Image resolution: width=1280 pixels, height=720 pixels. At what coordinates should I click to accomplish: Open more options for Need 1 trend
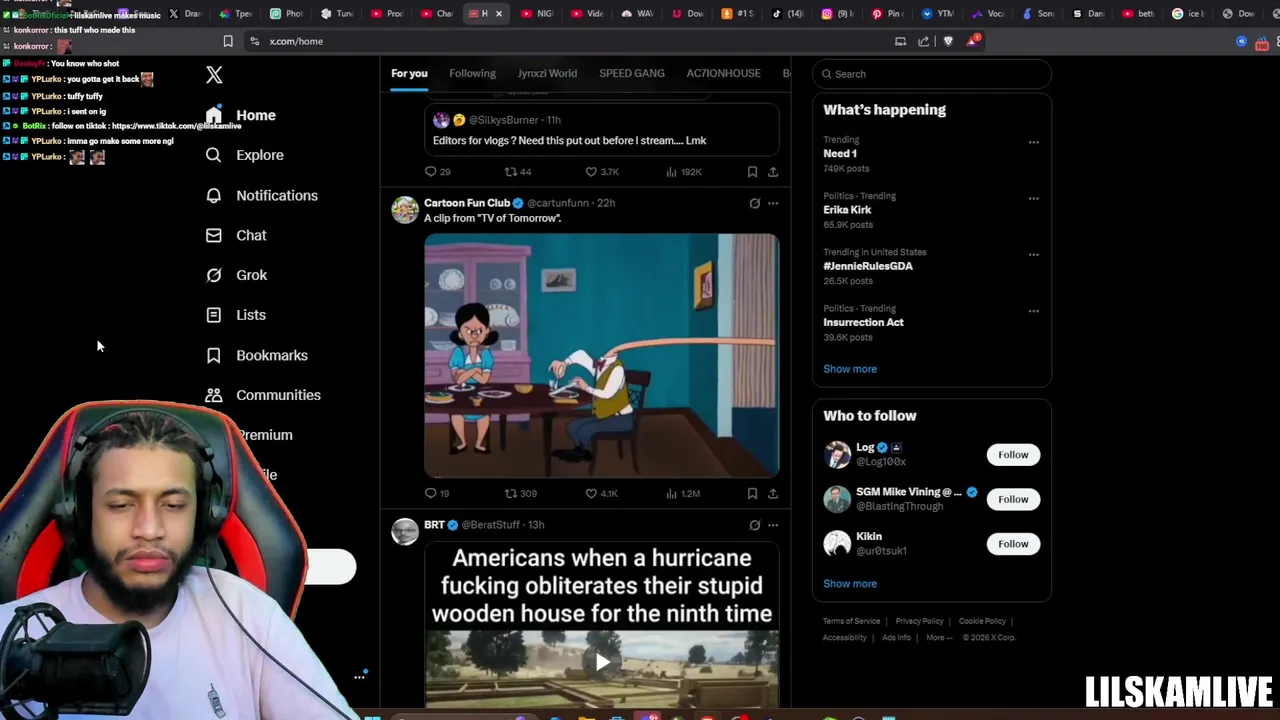pyautogui.click(x=1034, y=142)
